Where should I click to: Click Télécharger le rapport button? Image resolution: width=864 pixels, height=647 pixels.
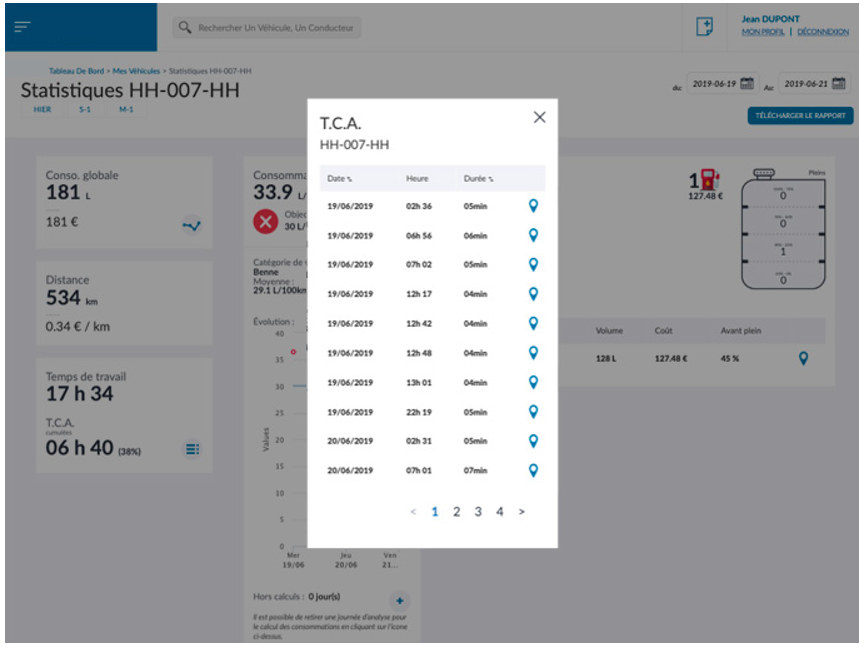tap(800, 116)
